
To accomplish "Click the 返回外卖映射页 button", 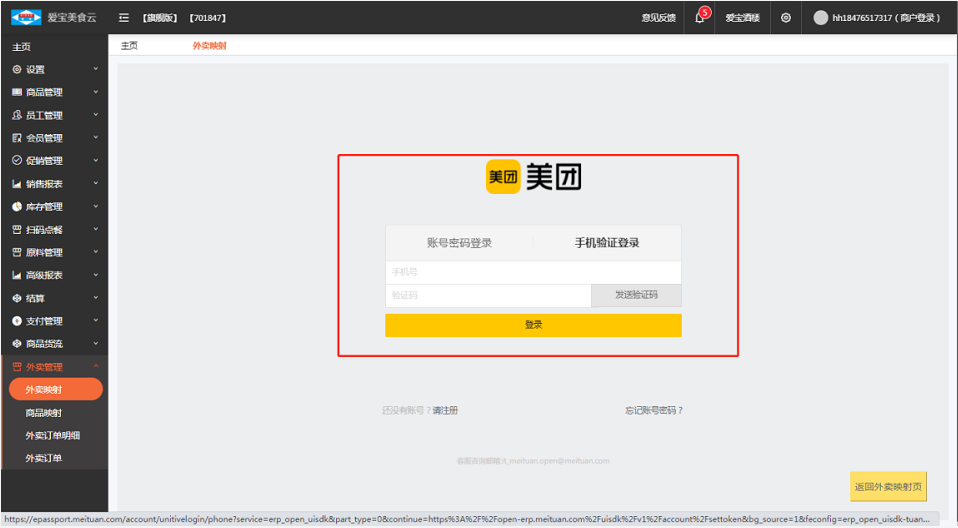I will 888,487.
